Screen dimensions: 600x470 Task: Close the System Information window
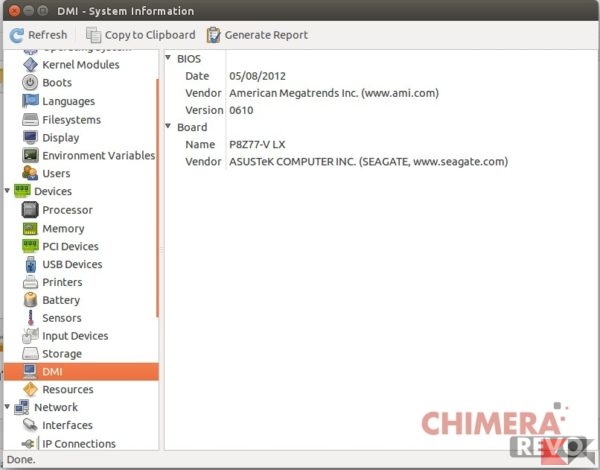point(14,10)
